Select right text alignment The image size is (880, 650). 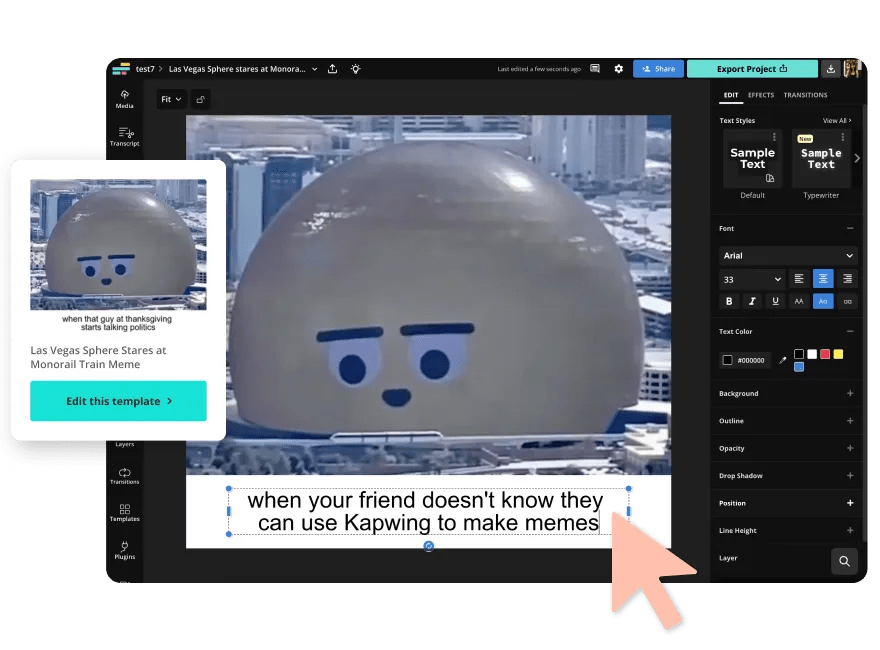tap(847, 278)
